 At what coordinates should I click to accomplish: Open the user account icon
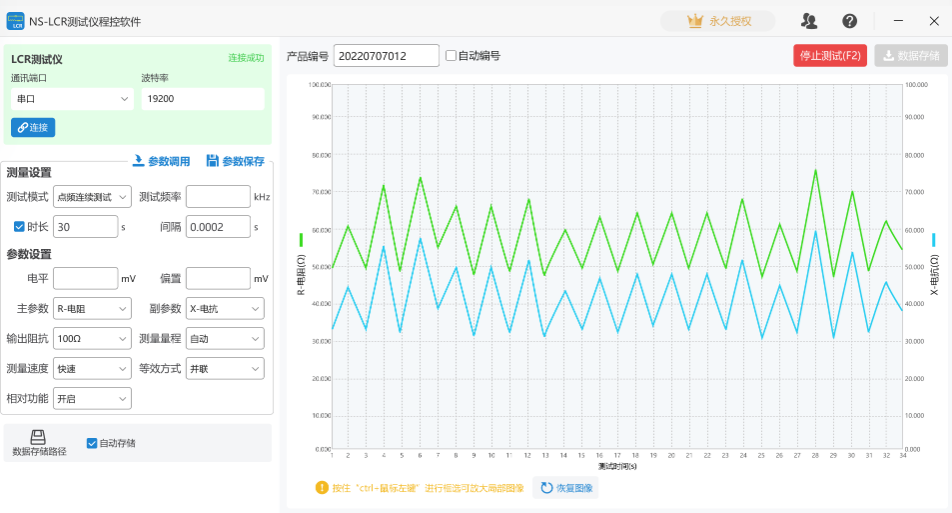click(x=809, y=21)
